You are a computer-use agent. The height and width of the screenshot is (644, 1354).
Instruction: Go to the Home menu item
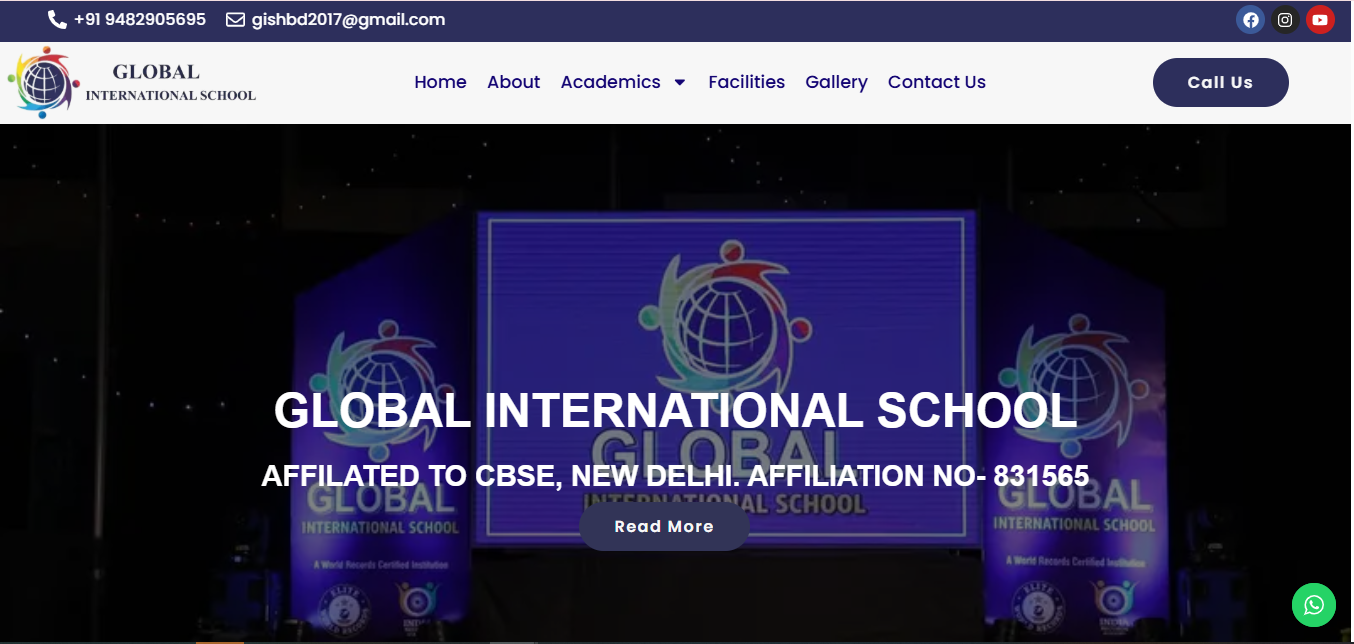(x=440, y=82)
